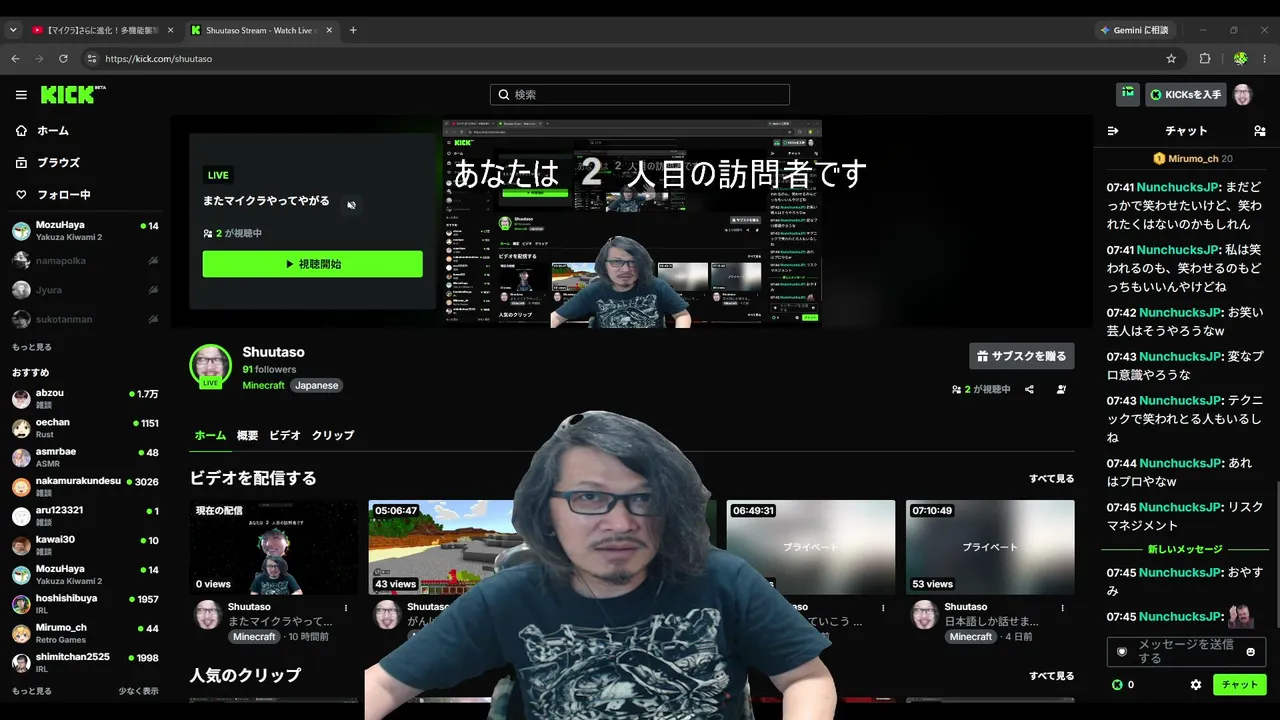Viewport: 1280px width, 720px height.
Task: Open oechan Rust channel
Action: (x=85, y=428)
